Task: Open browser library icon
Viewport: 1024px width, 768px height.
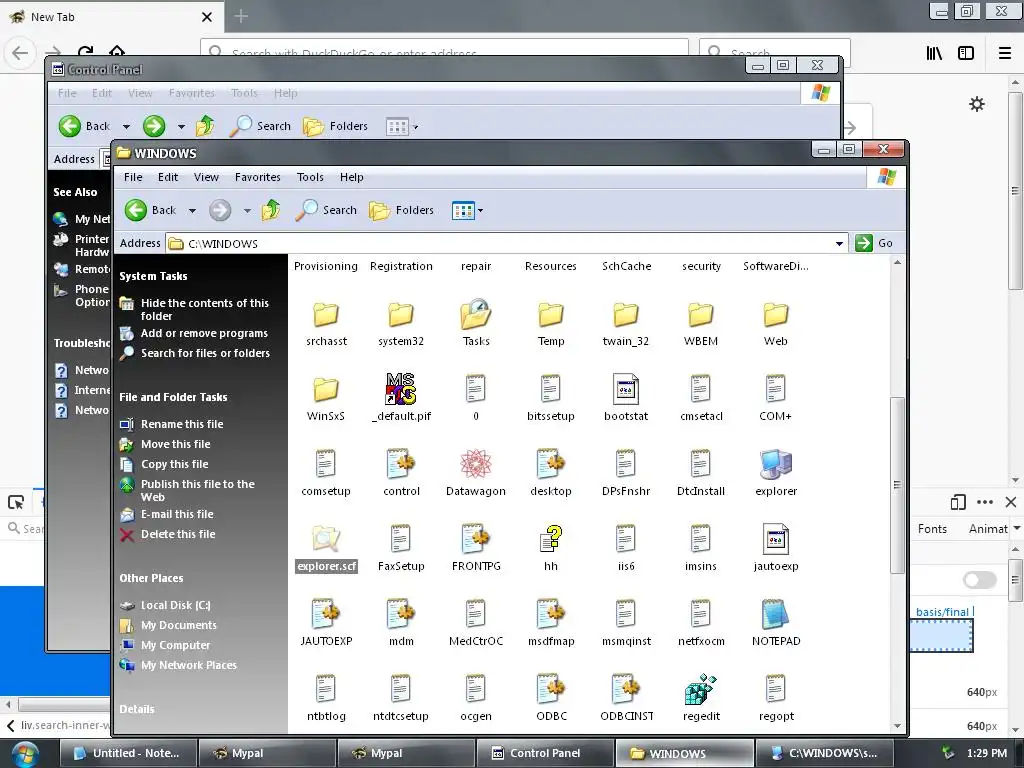Action: 934,53
